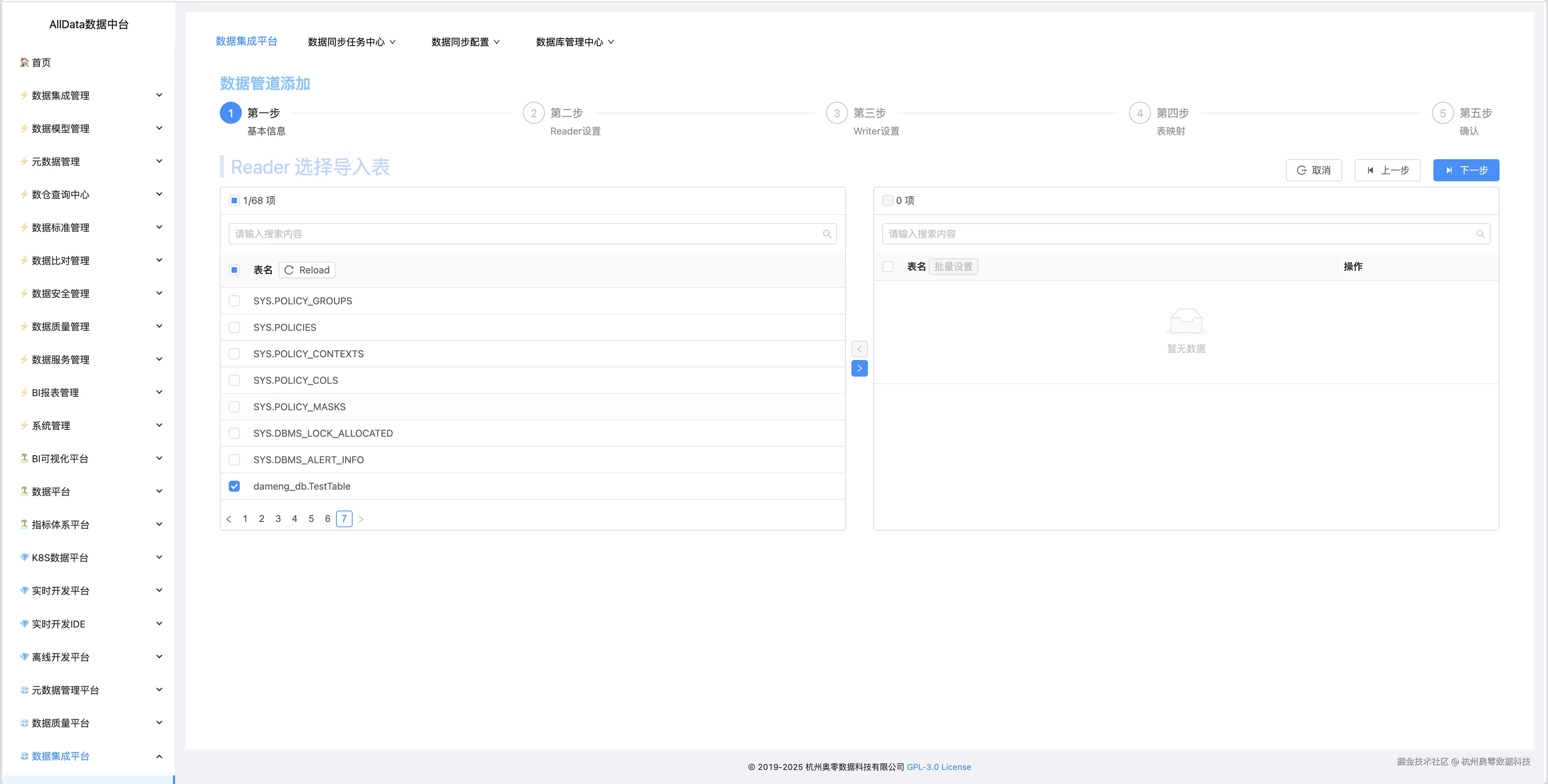Click the icon beside BI可视化平台
This screenshot has width=1548, height=784.
click(23, 458)
